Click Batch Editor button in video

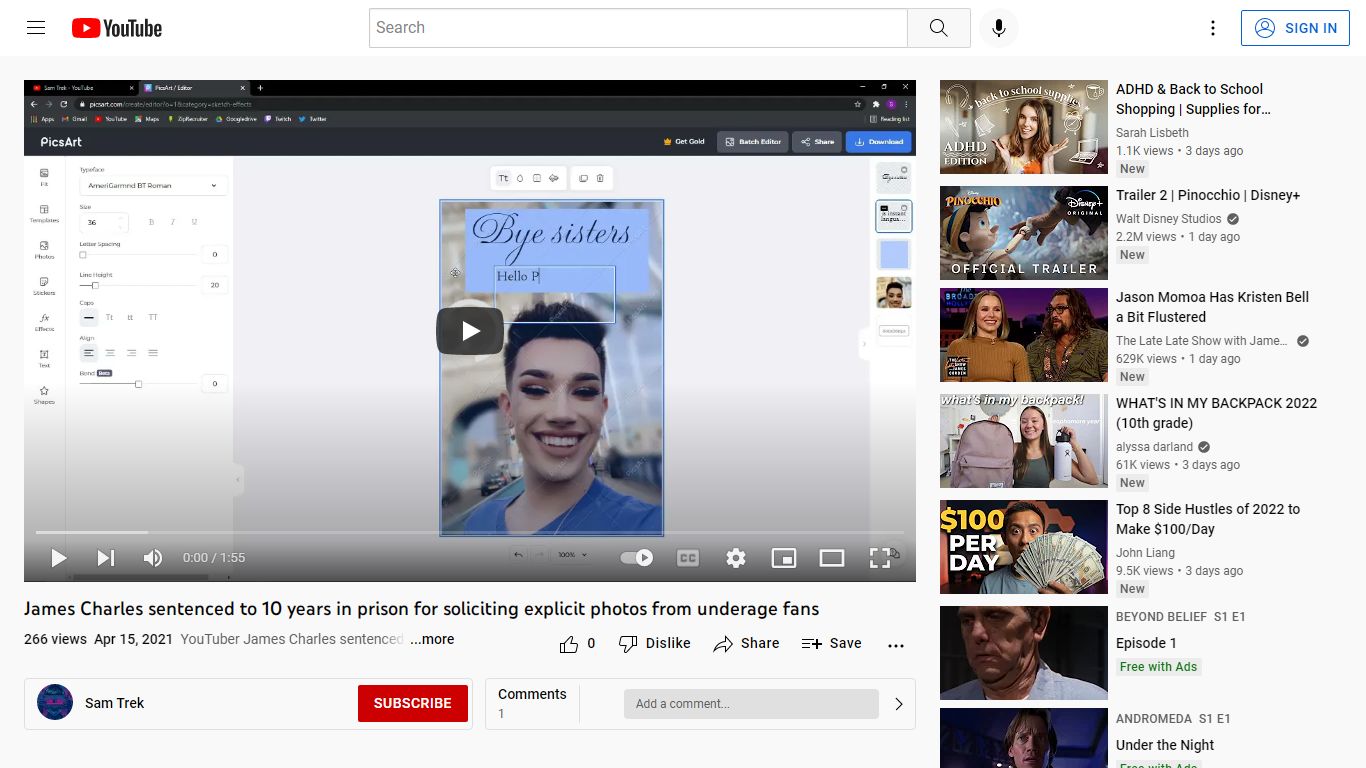(x=753, y=142)
